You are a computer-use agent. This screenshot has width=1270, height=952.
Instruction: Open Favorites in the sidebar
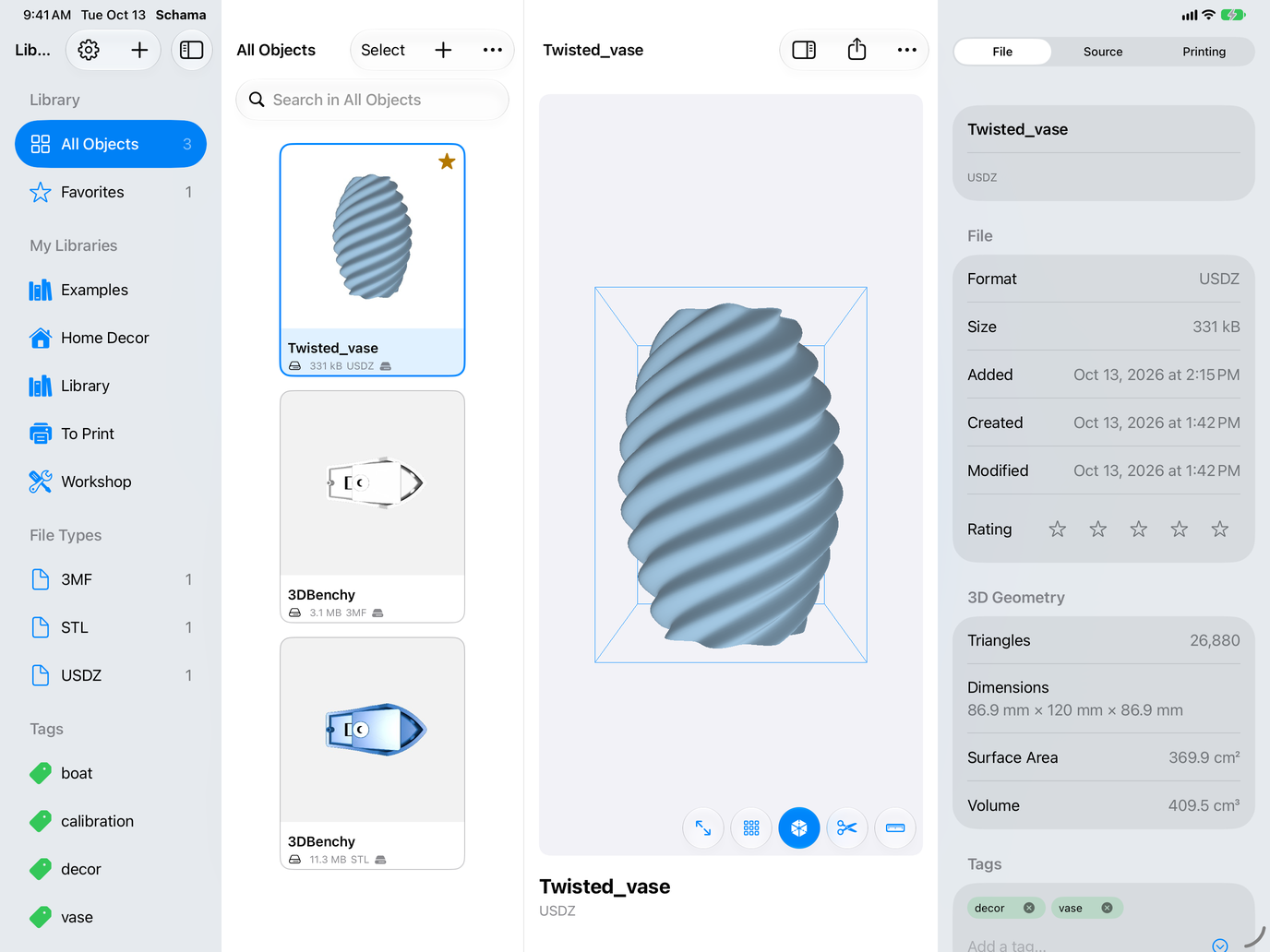point(111,192)
